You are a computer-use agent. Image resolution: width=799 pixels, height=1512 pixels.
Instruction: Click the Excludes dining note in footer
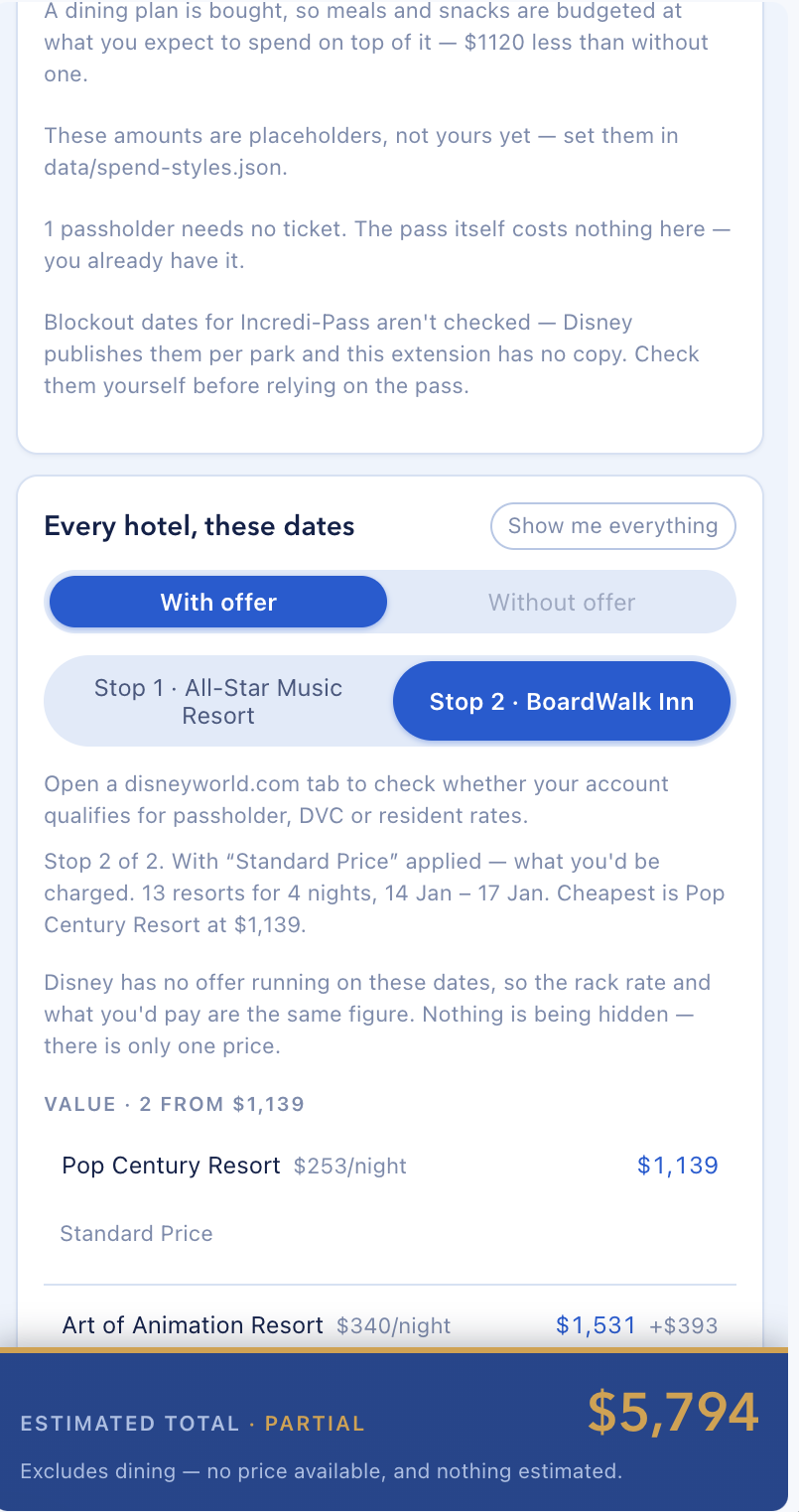tap(322, 1471)
